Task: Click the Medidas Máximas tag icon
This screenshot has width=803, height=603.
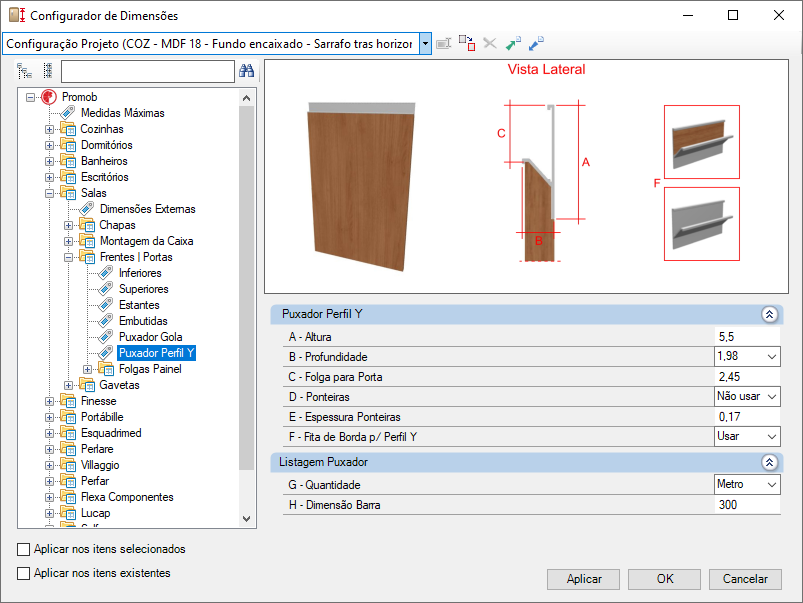Action: (68, 113)
